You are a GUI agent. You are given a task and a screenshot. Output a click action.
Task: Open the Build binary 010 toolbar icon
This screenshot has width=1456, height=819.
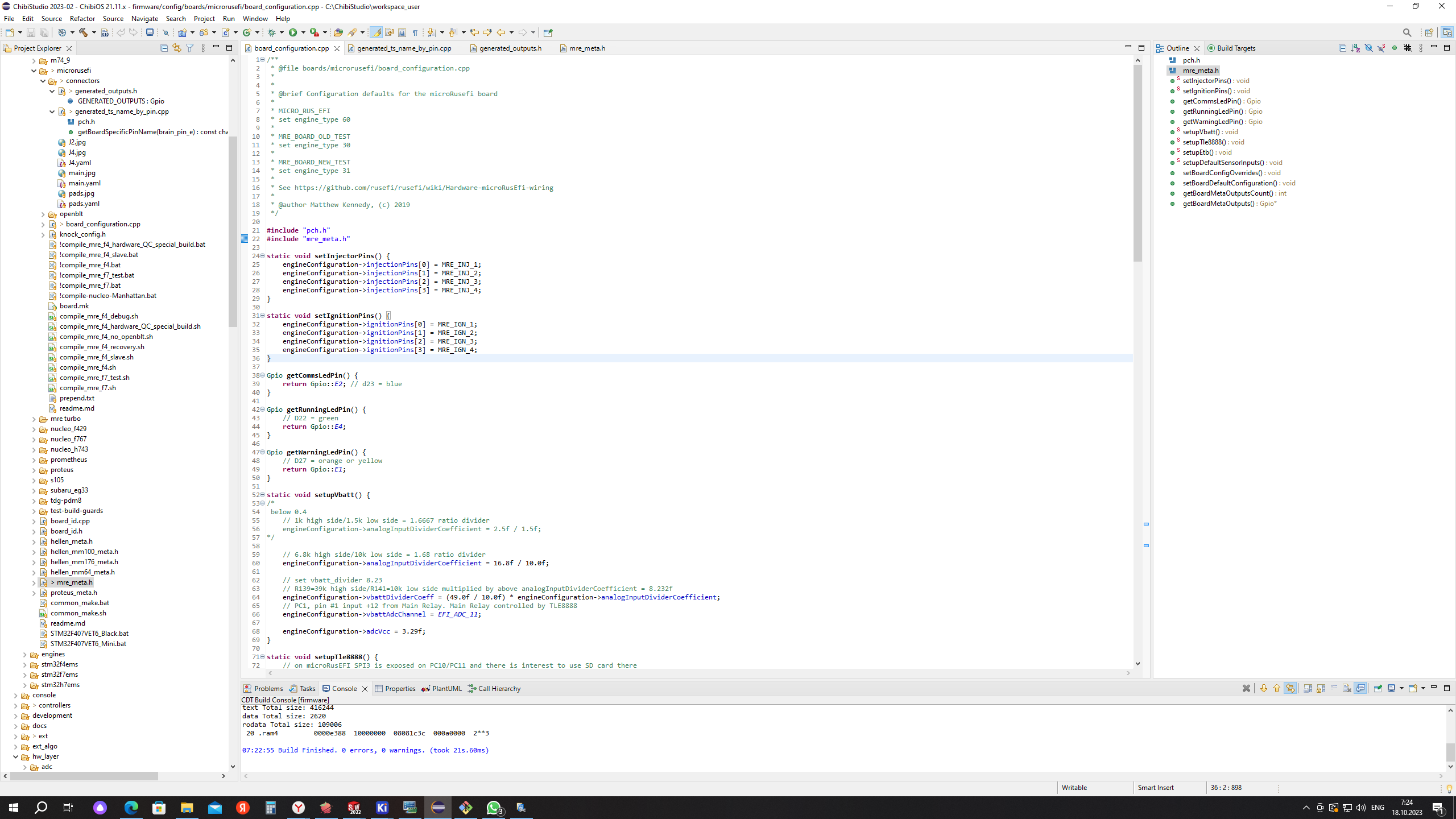click(105, 32)
